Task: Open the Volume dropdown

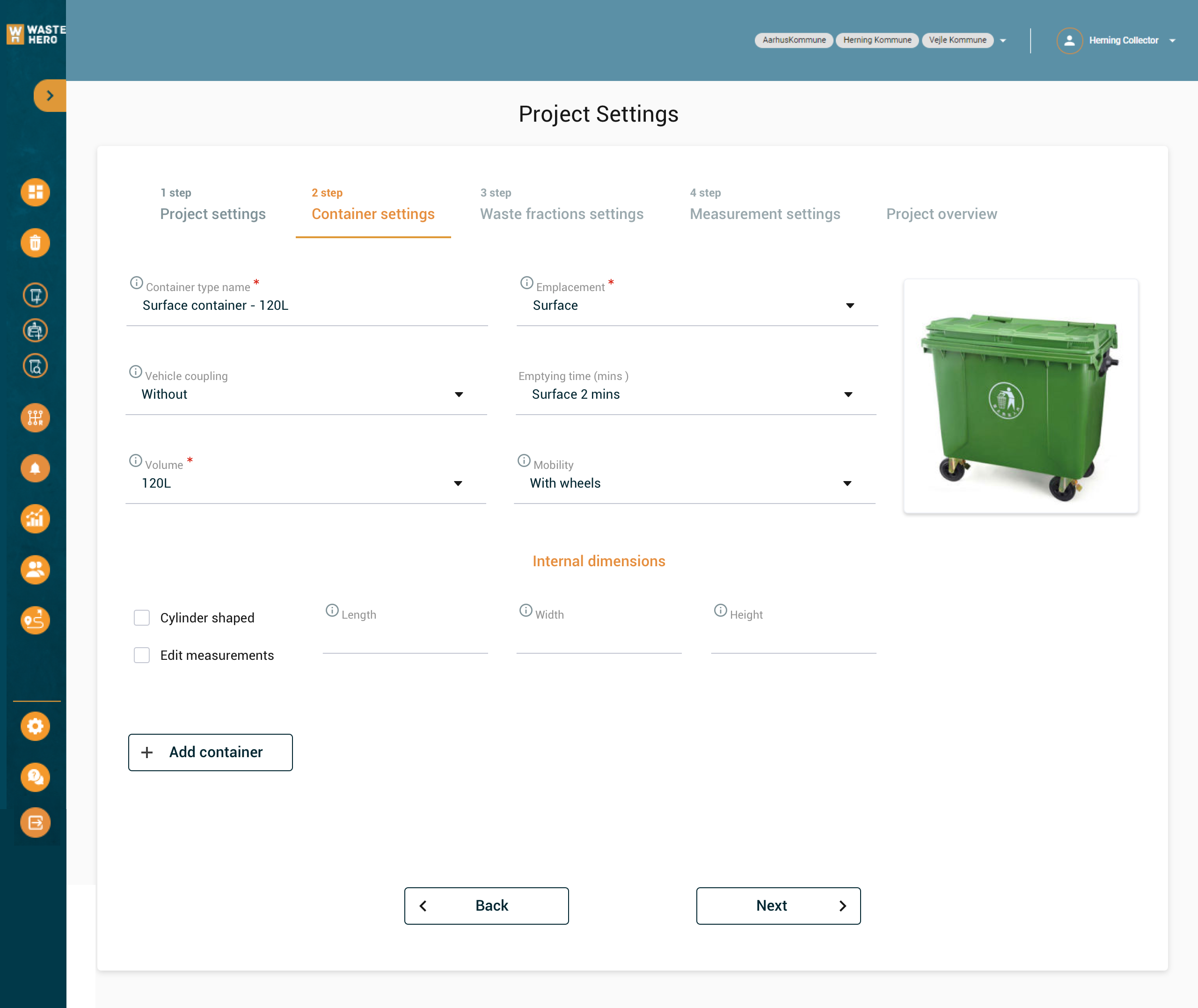Action: (x=306, y=483)
